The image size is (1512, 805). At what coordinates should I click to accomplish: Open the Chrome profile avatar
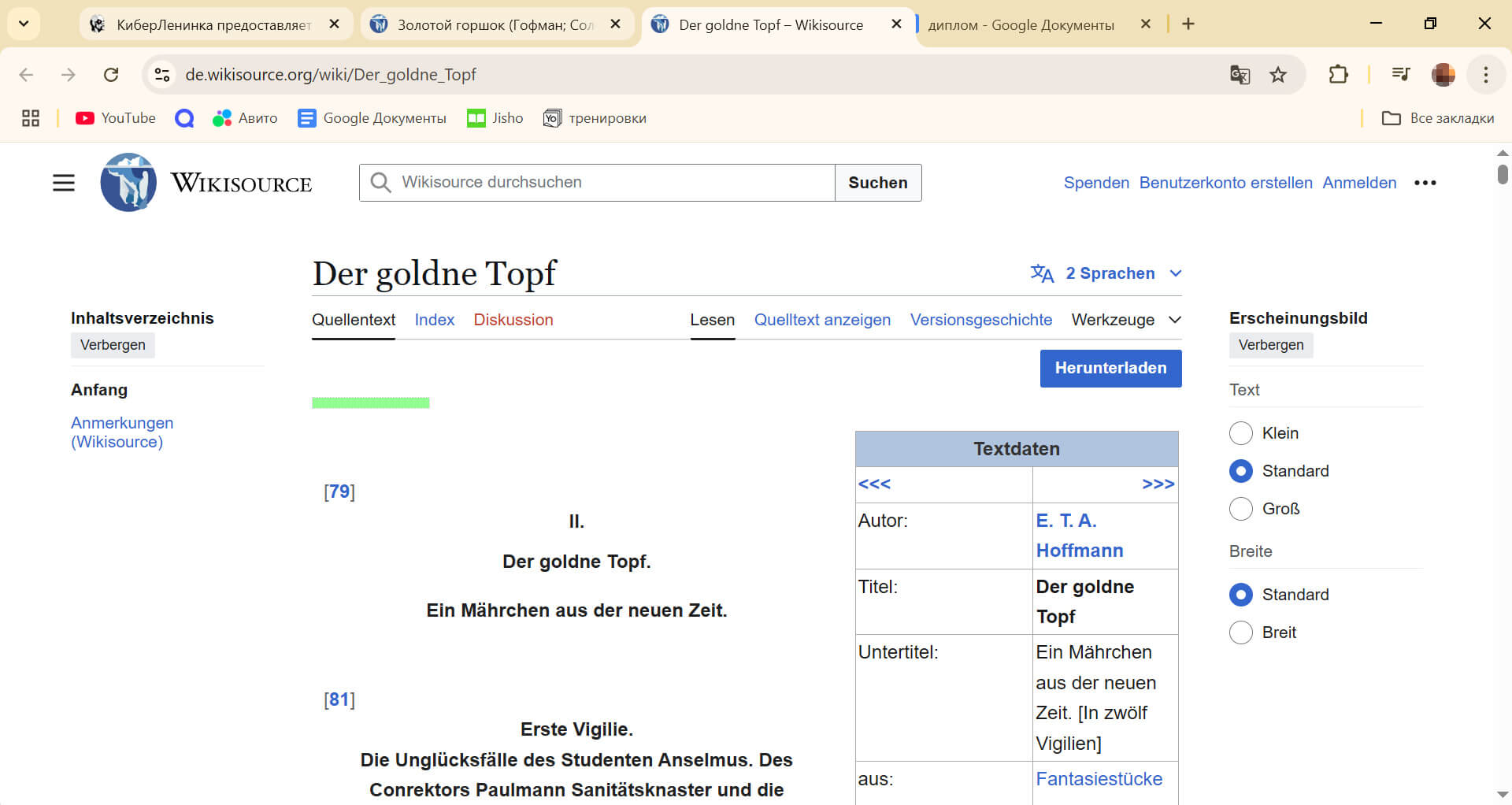click(x=1443, y=75)
